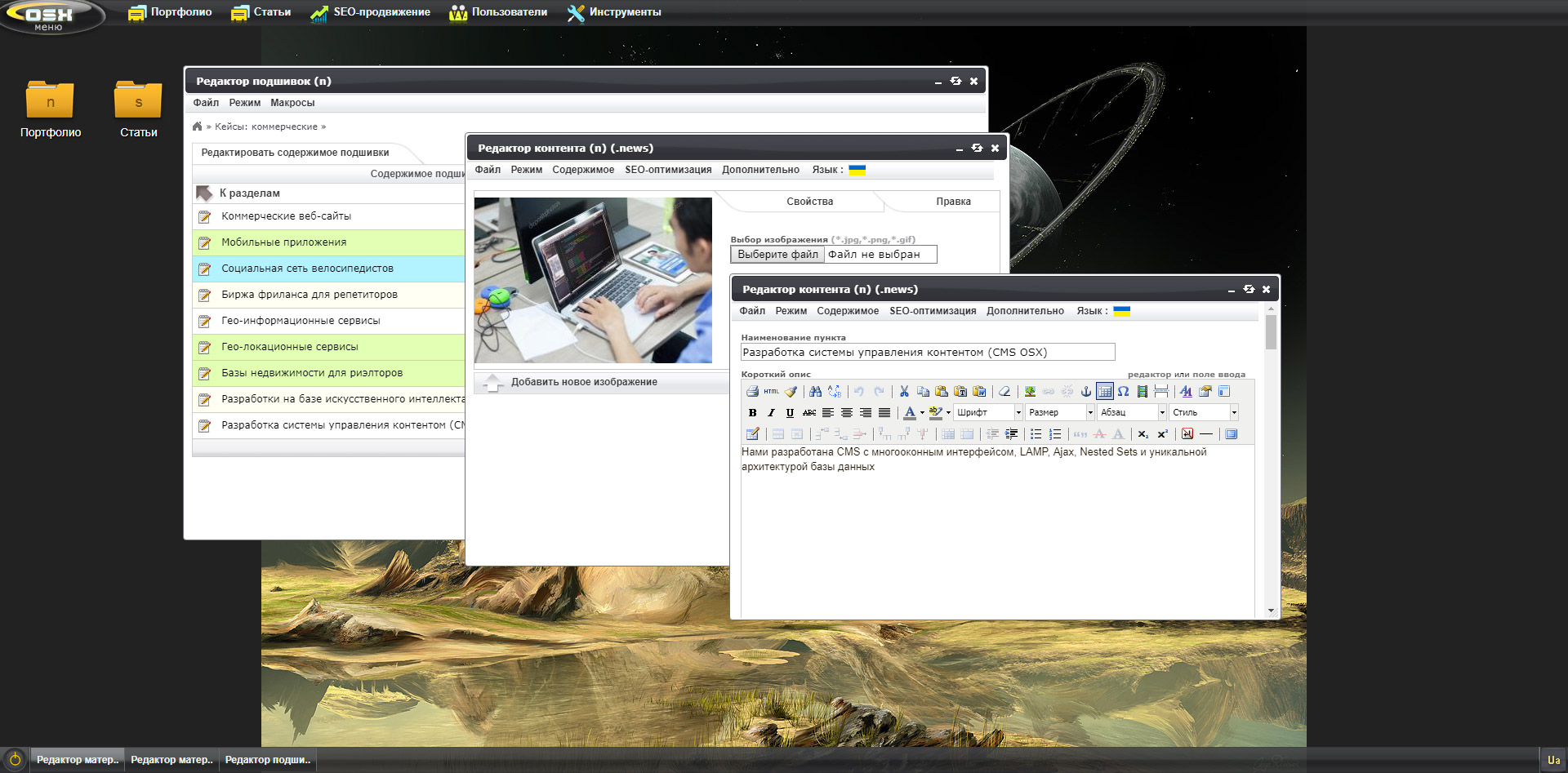Screen dimensions: 1568x773
Task: Click the Выберите файл button
Action: (777, 255)
